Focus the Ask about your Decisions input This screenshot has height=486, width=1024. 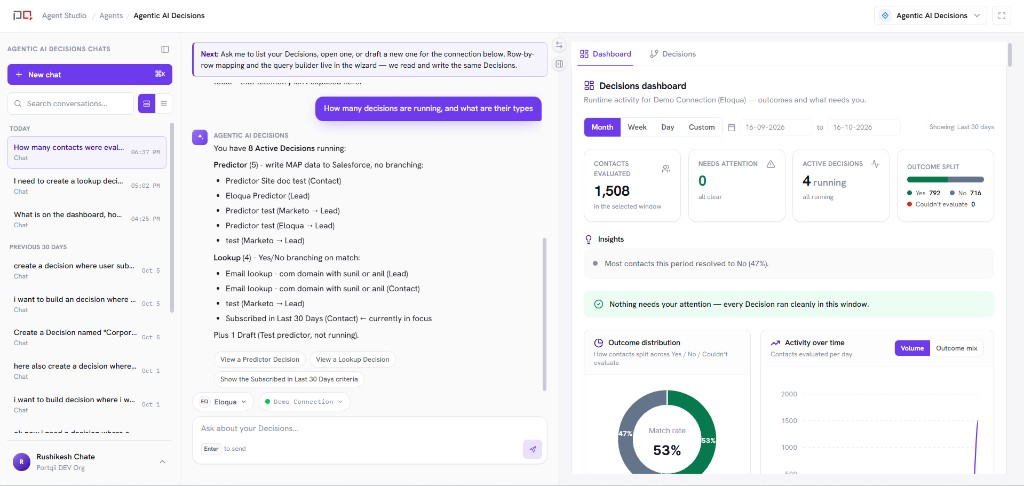369,429
